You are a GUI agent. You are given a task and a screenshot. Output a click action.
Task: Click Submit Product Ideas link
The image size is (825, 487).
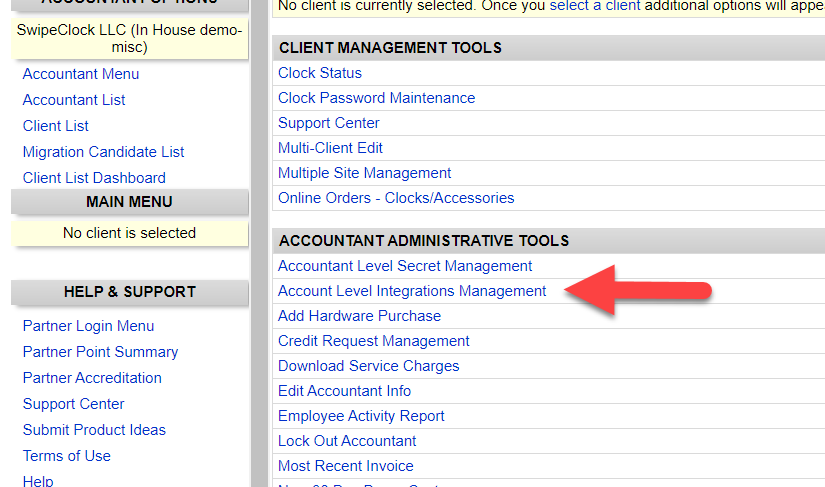tap(94, 430)
